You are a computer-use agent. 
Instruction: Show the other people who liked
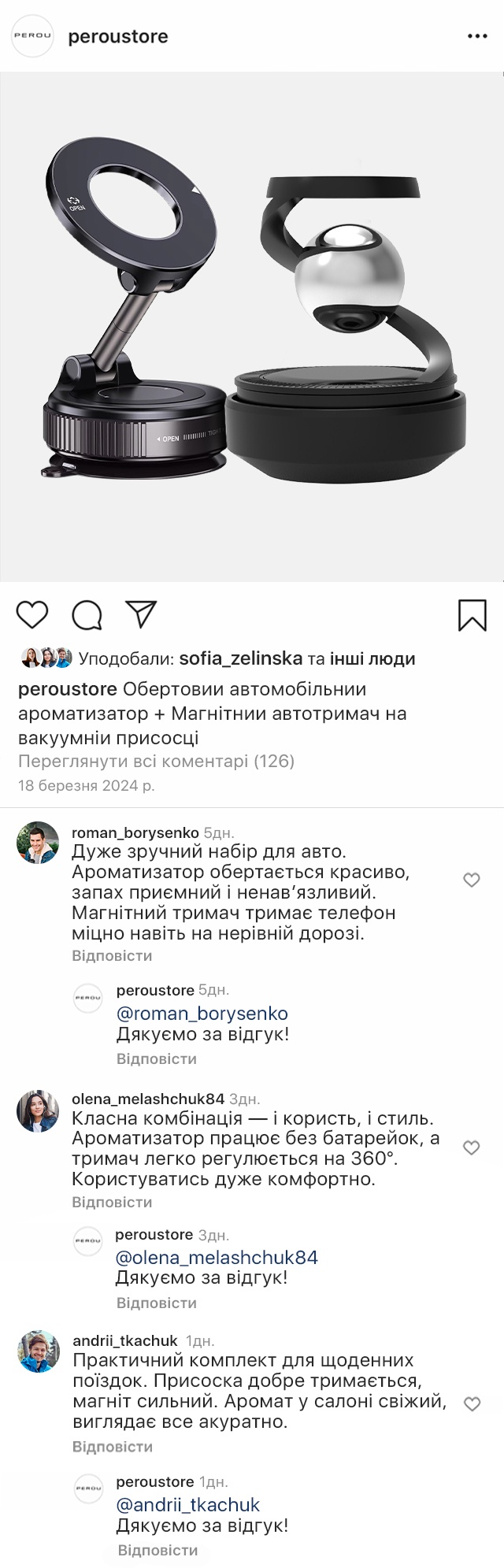(x=372, y=658)
